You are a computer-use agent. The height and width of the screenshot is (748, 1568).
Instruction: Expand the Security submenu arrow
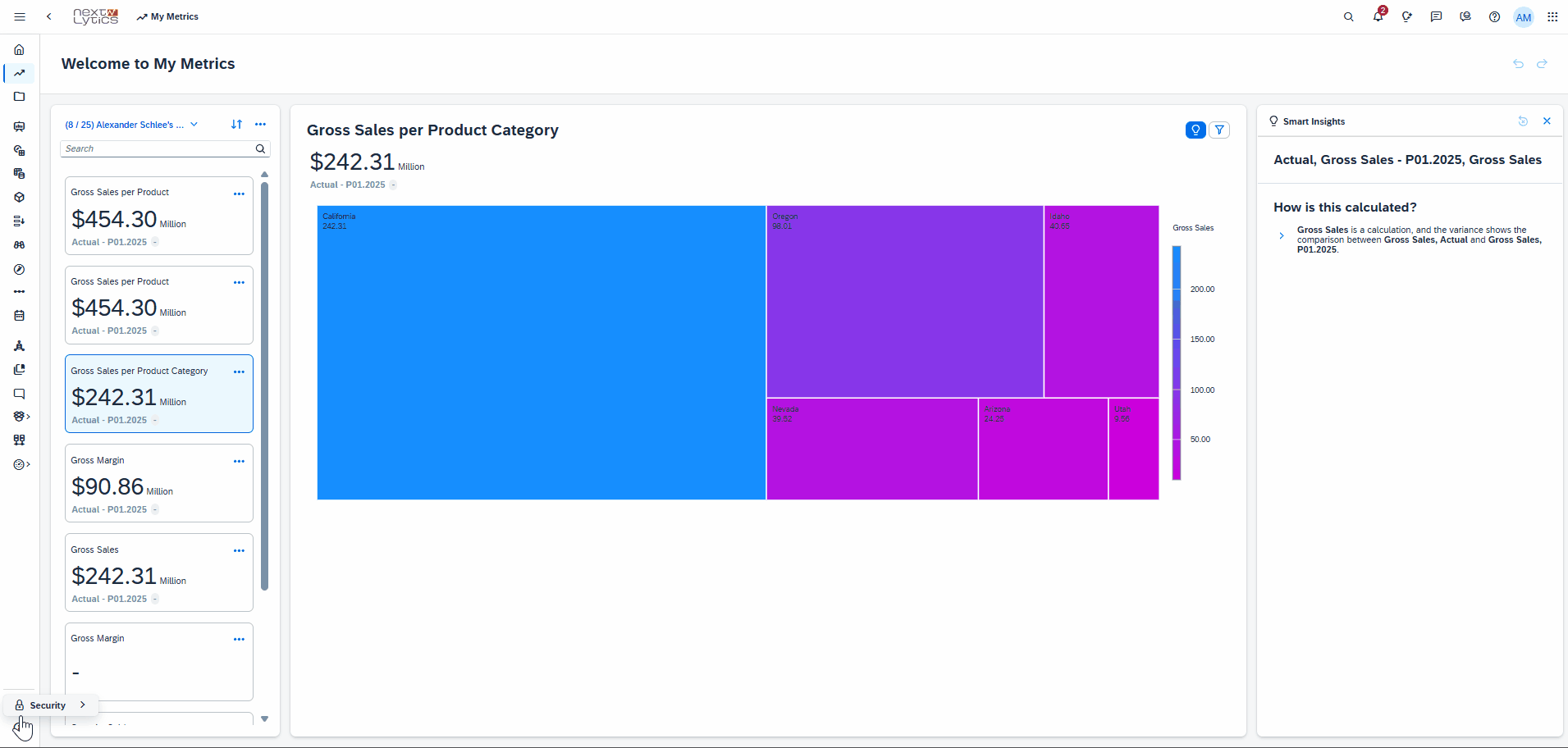click(82, 705)
